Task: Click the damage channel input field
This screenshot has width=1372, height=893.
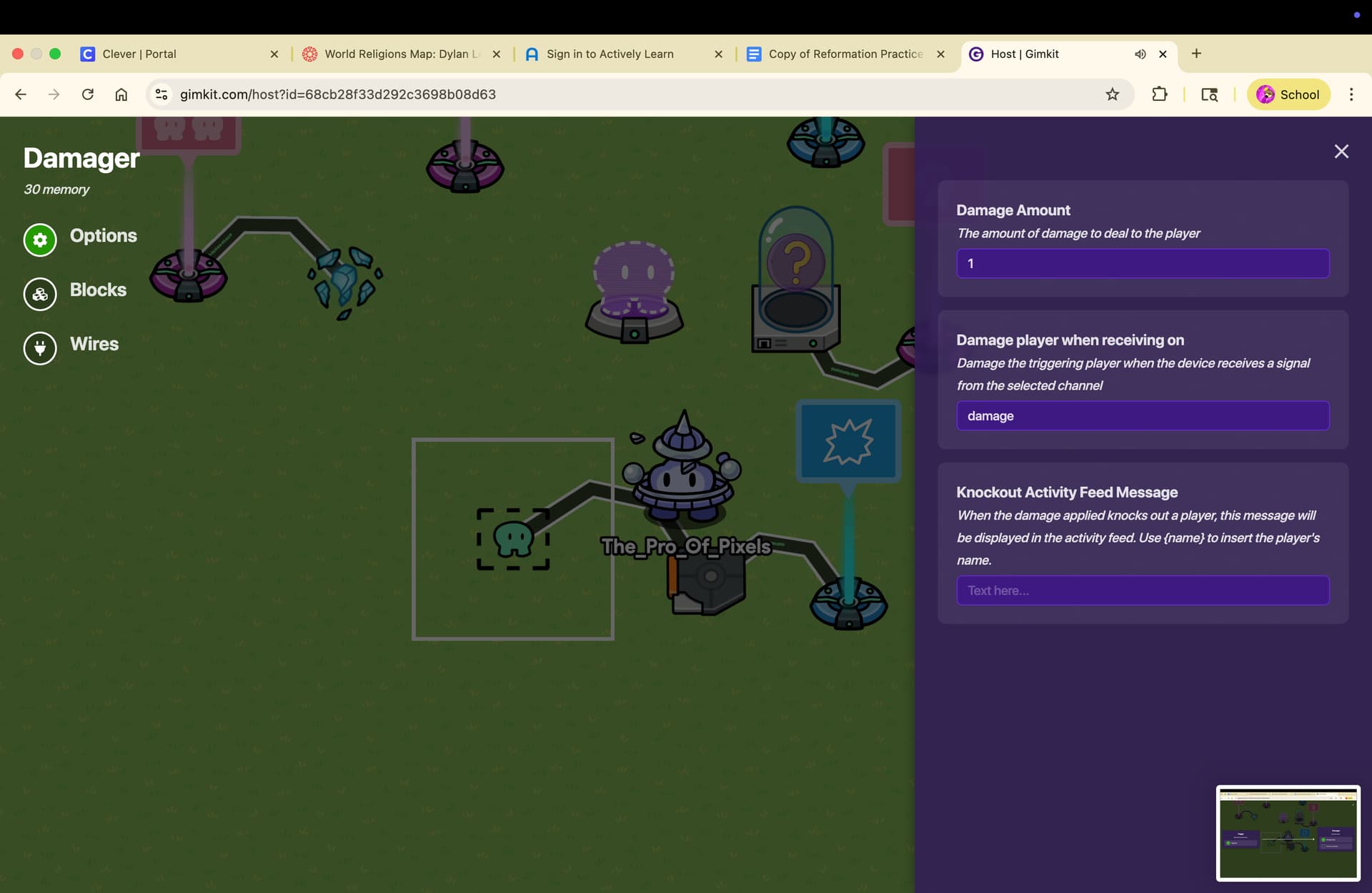Action: click(x=1142, y=416)
